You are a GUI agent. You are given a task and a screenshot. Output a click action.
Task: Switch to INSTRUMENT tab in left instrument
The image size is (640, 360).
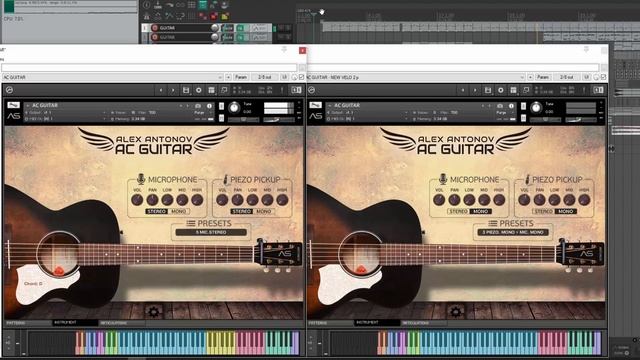click(x=75, y=323)
